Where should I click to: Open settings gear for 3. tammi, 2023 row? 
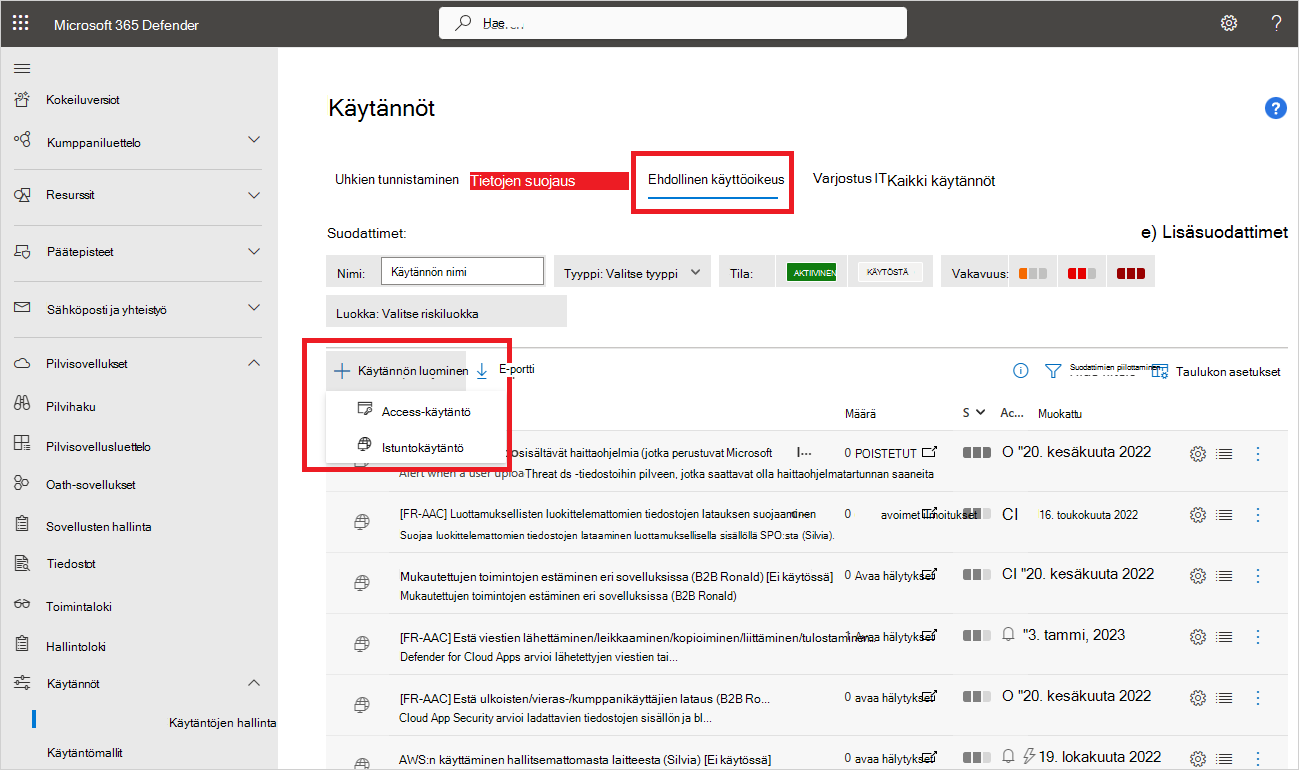tap(1198, 636)
